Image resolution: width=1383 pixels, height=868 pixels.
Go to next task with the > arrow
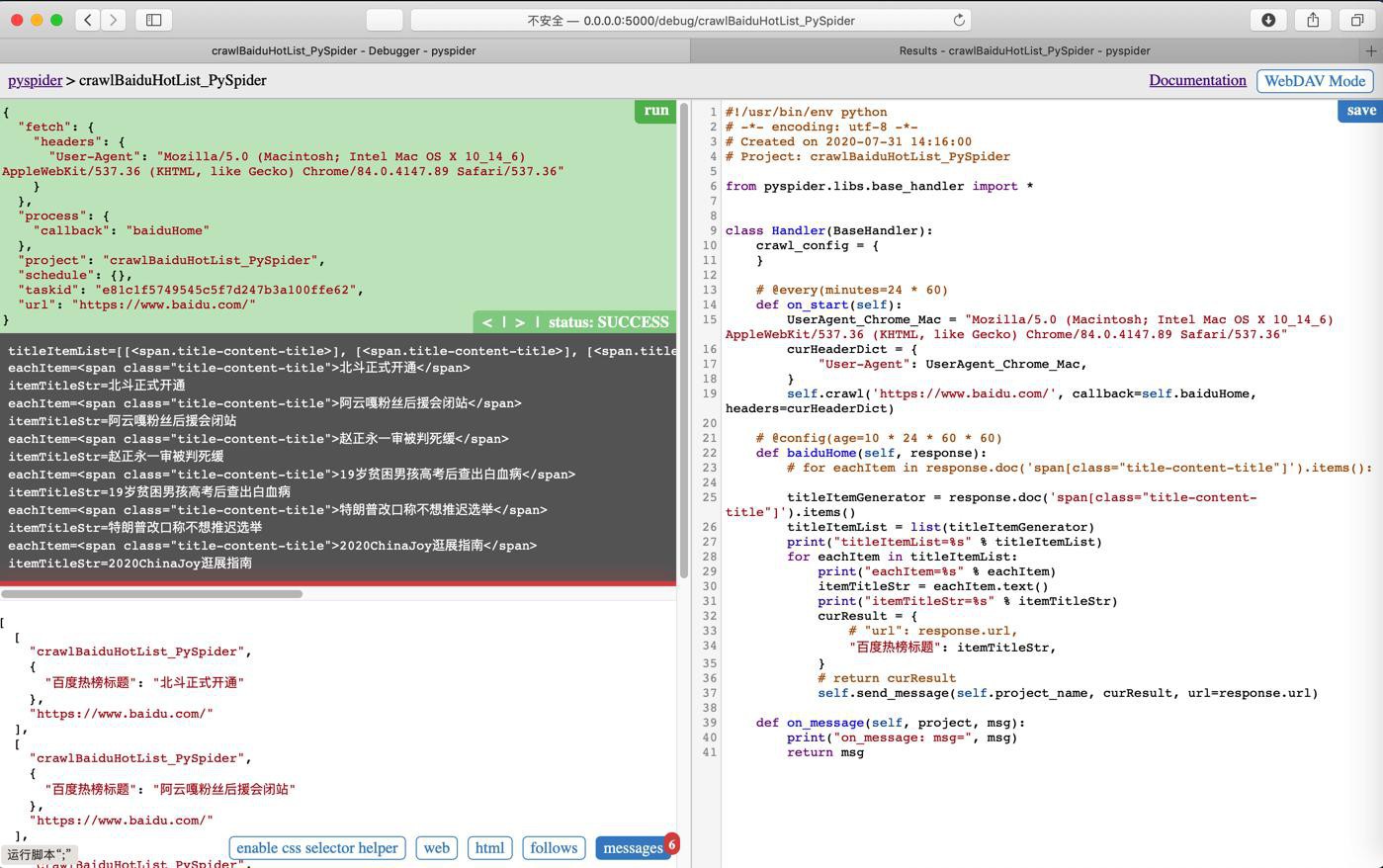click(520, 322)
